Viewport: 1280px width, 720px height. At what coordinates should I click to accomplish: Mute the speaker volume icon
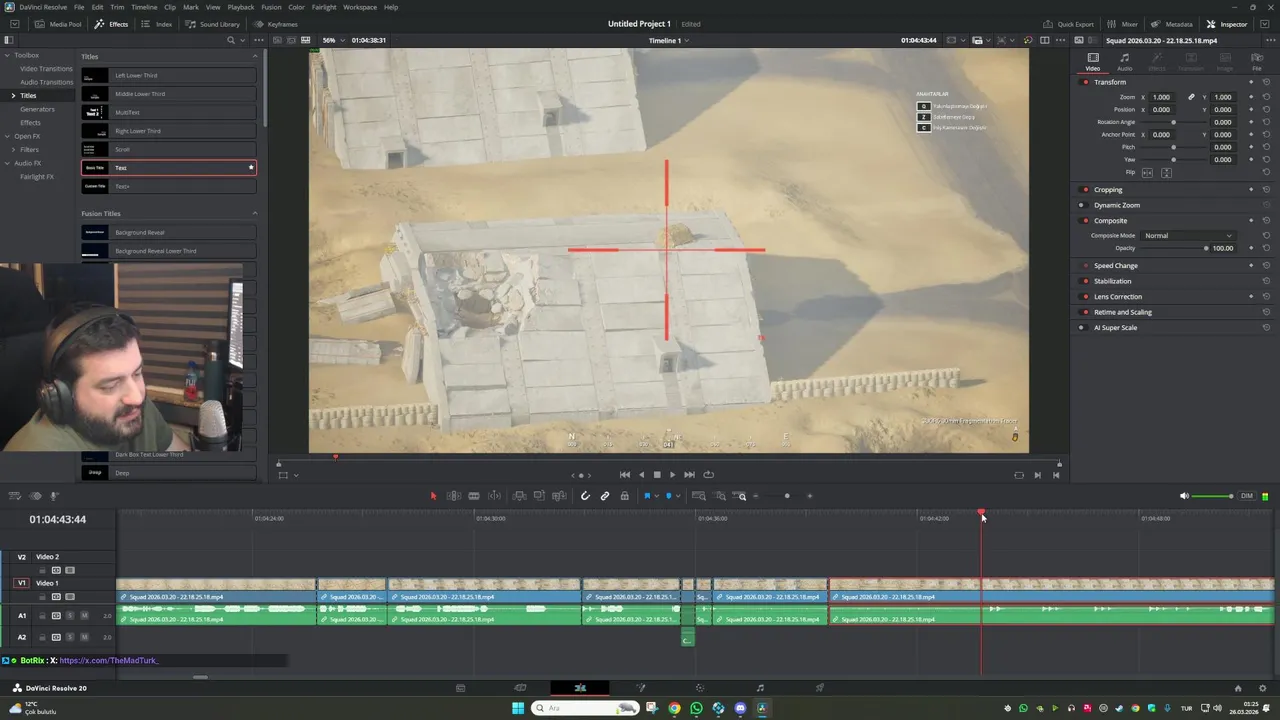pyautogui.click(x=1184, y=496)
